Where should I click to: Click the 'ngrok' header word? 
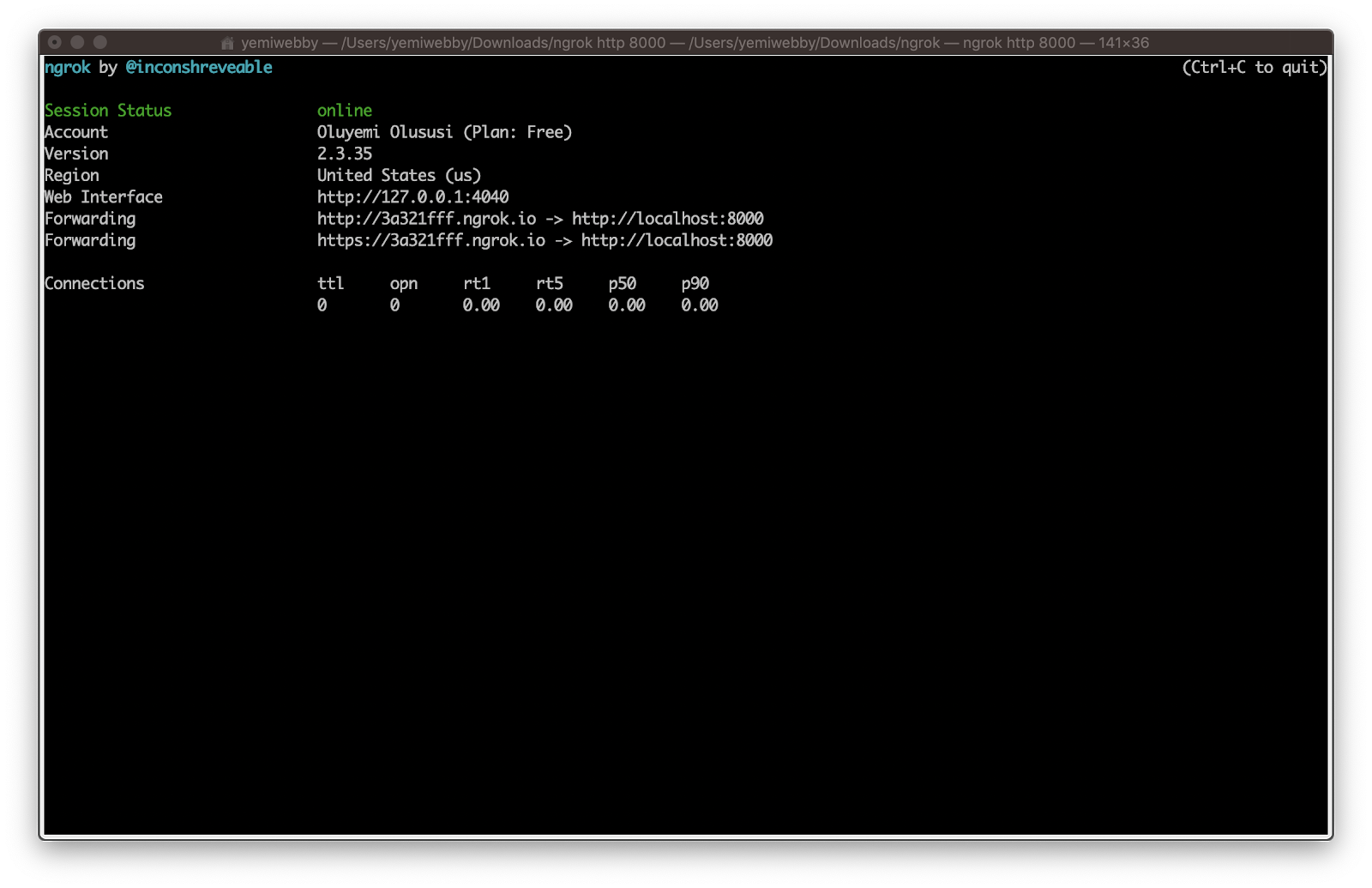coord(68,68)
